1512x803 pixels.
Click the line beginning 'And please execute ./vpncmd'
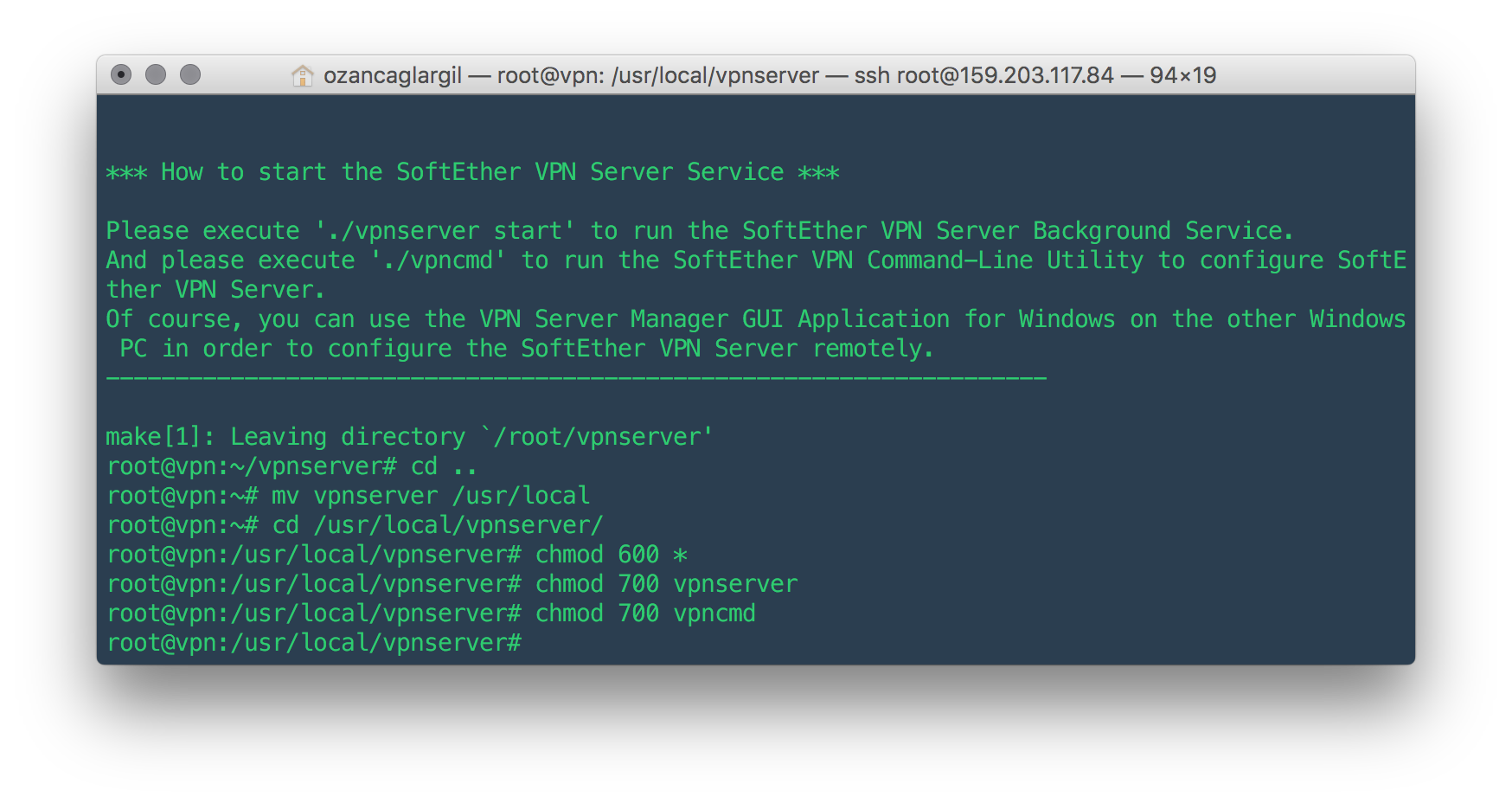[756, 260]
